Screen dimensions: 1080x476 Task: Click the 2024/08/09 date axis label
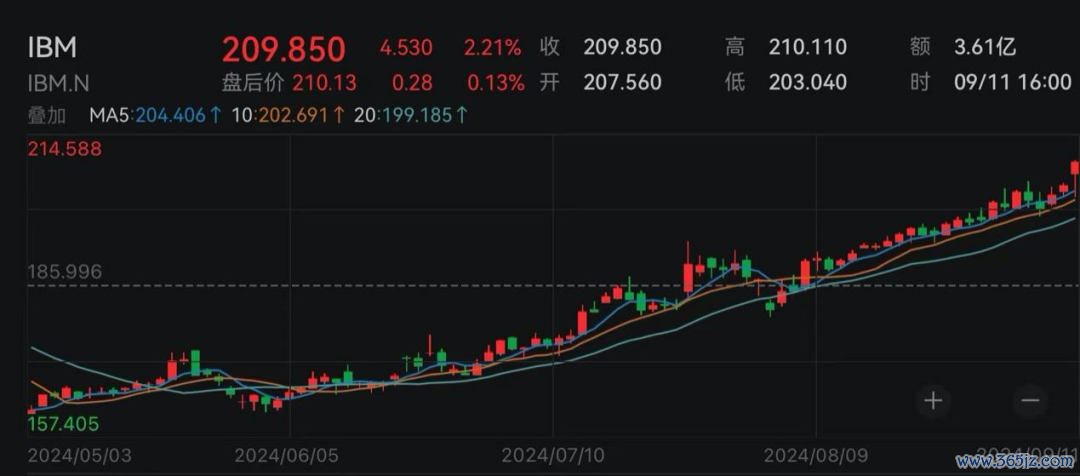pyautogui.click(x=816, y=456)
